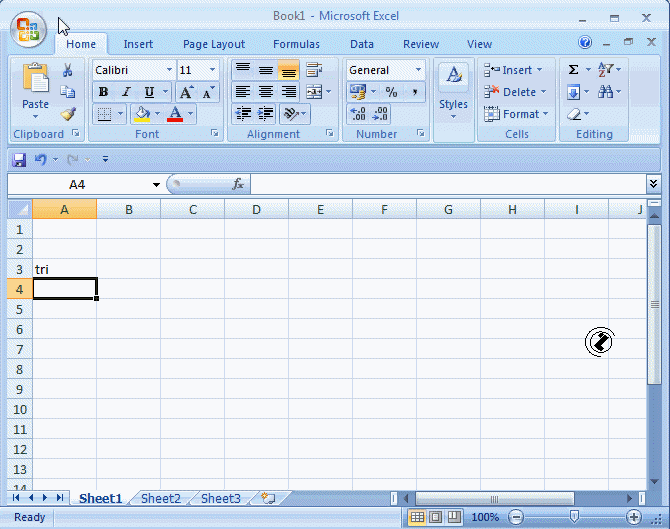Expand the General number format dropdown

[x=418, y=70]
